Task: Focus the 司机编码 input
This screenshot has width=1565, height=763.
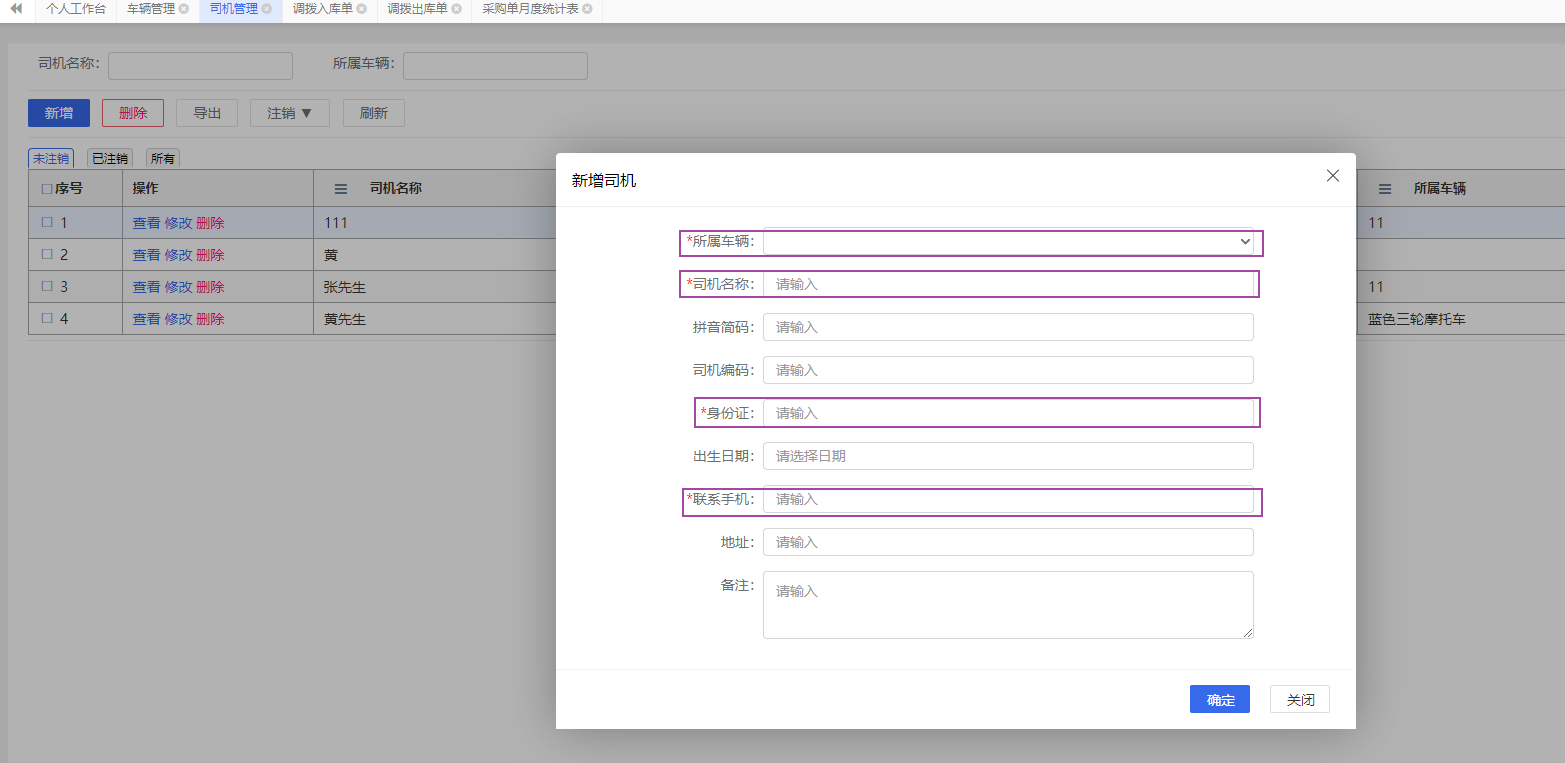Action: pyautogui.click(x=1008, y=370)
